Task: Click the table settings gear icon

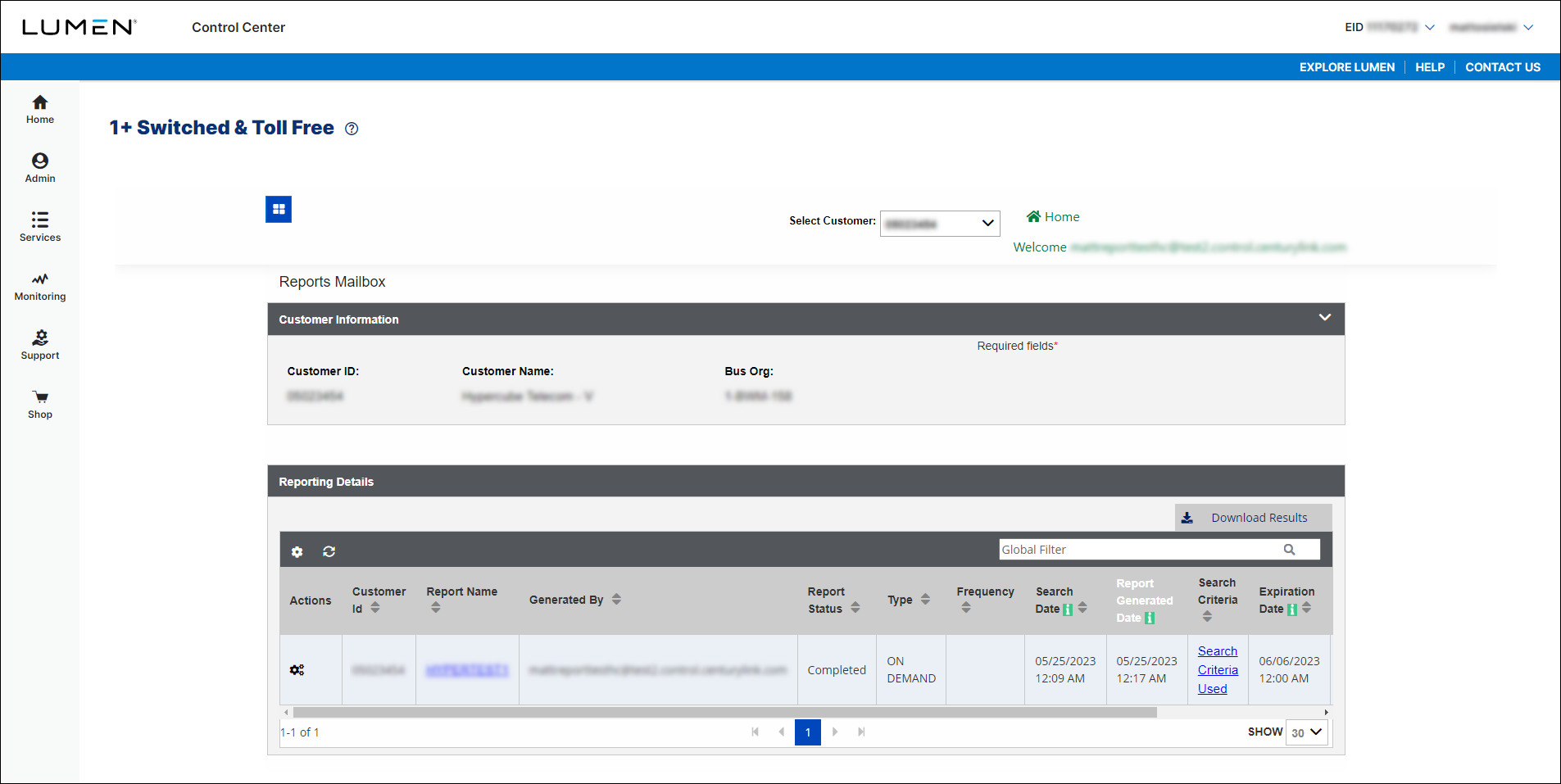Action: pyautogui.click(x=297, y=551)
